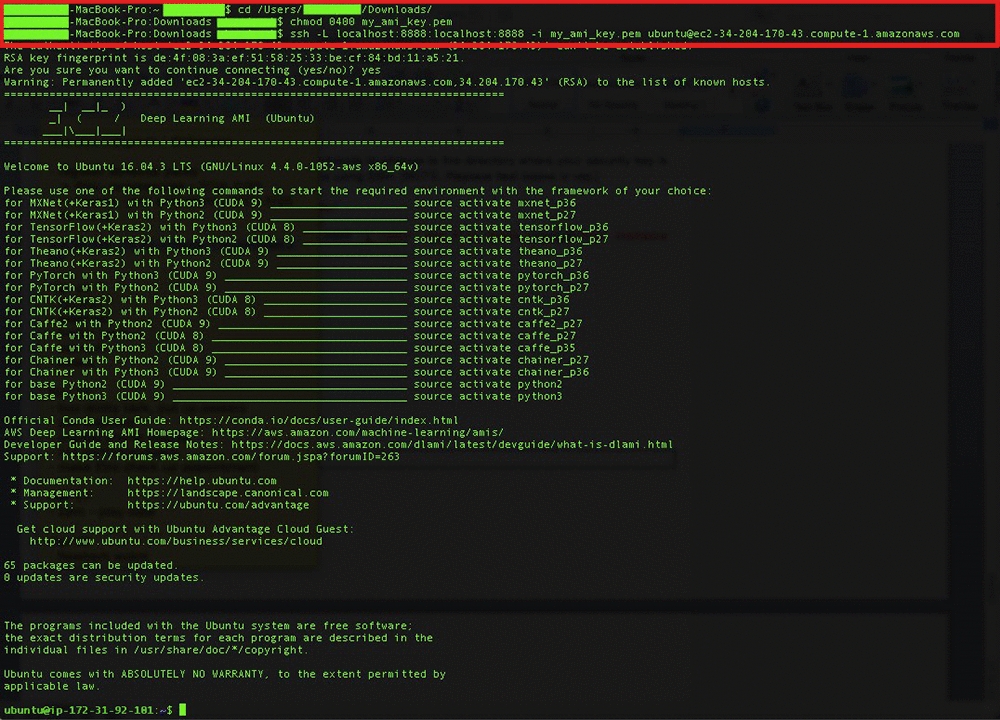Click 'source activate pytorch_p27' text
Viewport: 1000px width, 720px height.
pos(501,288)
